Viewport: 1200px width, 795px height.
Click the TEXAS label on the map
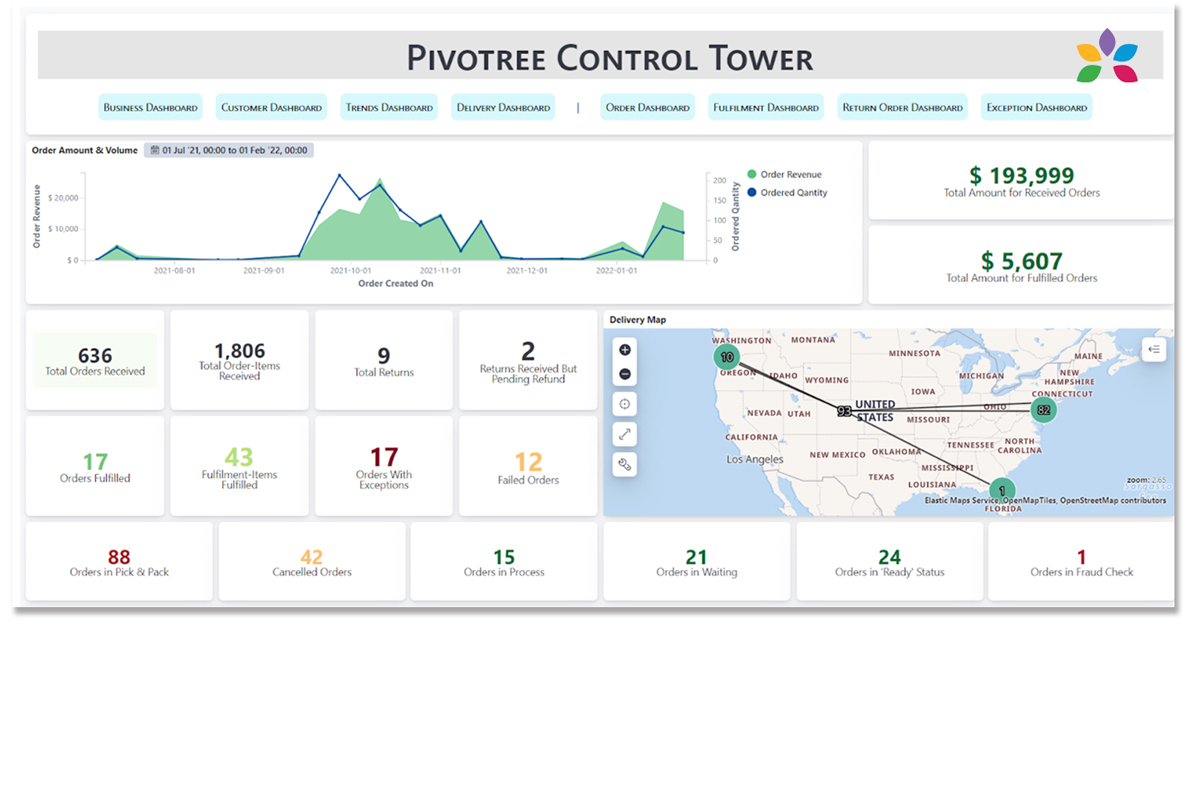[x=882, y=477]
